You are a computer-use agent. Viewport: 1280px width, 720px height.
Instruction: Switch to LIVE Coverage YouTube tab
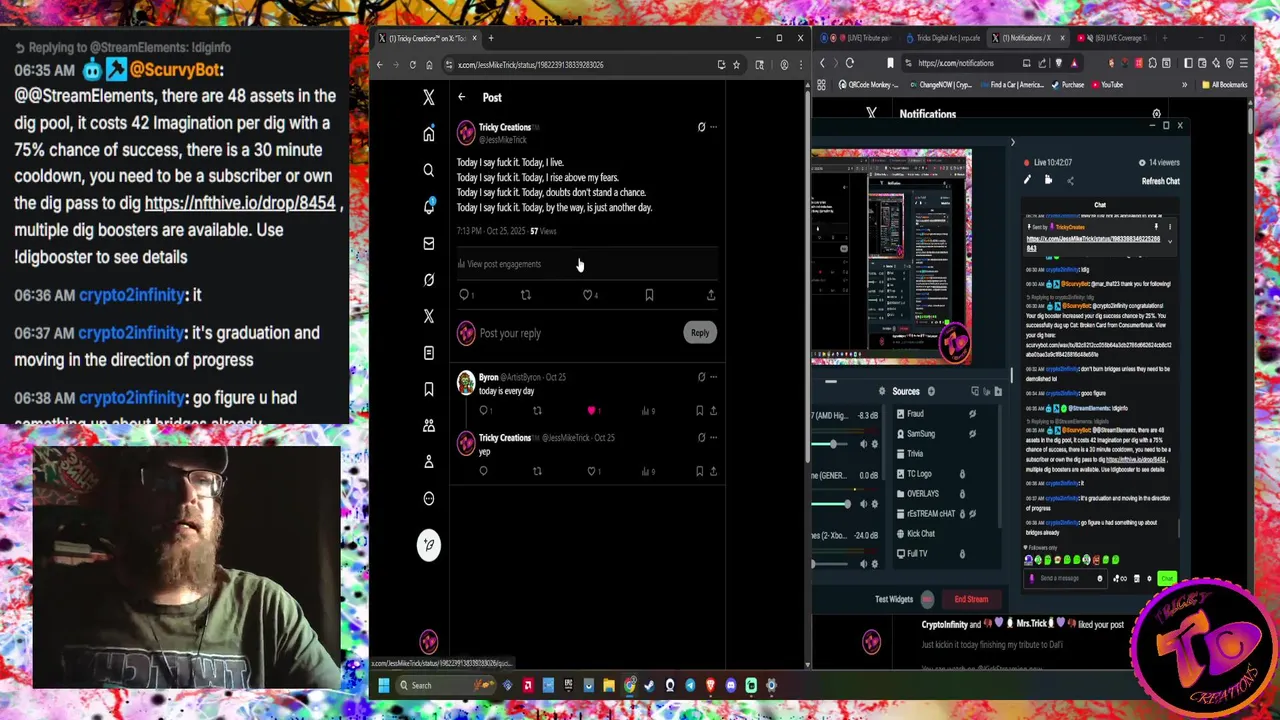click(1113, 38)
